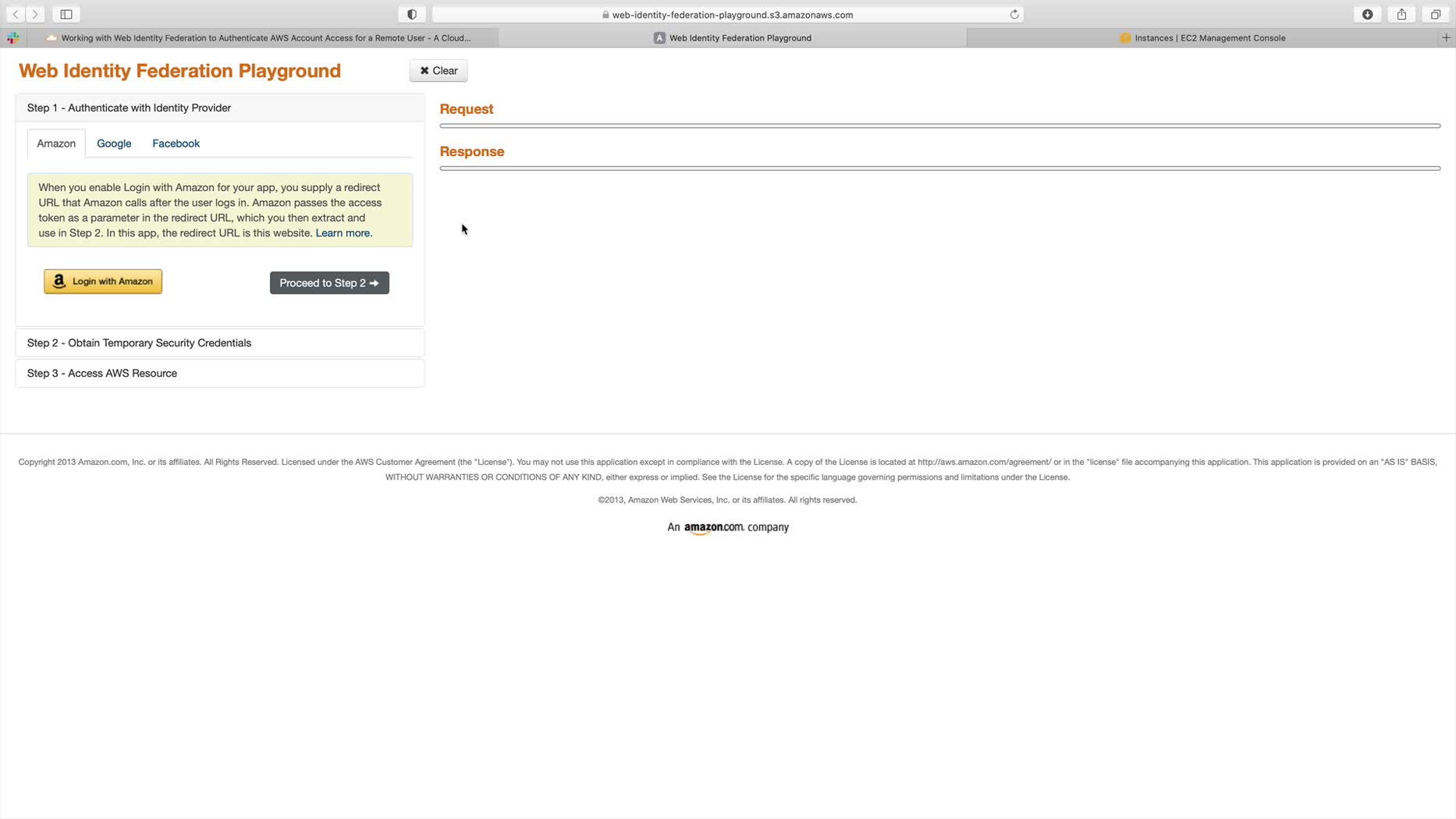Click the Request section heading
The width and height of the screenshot is (1456, 819).
coord(467,109)
